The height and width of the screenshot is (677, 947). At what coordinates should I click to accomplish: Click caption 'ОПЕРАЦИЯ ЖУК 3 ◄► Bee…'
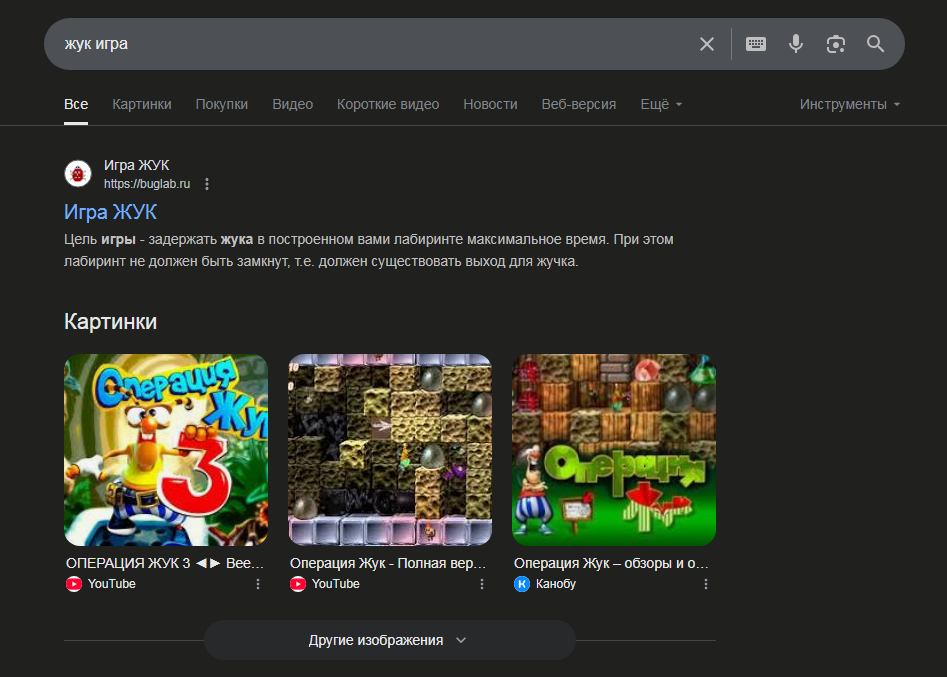pos(165,563)
